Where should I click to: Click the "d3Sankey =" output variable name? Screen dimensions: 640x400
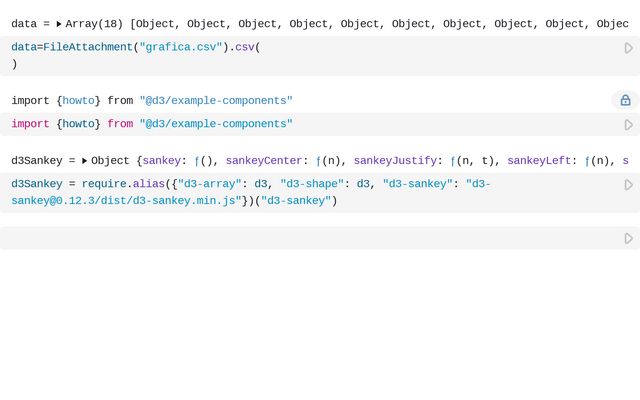pos(36,161)
